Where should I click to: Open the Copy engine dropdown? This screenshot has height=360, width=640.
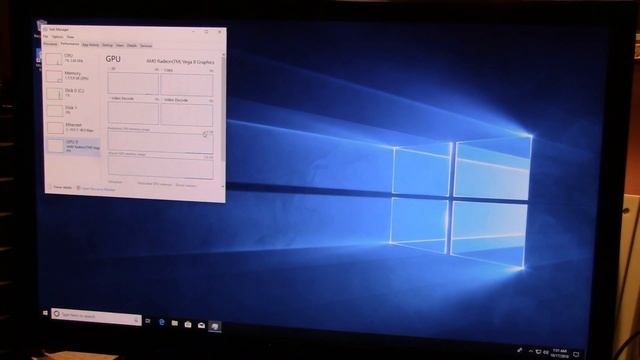[x=167, y=70]
